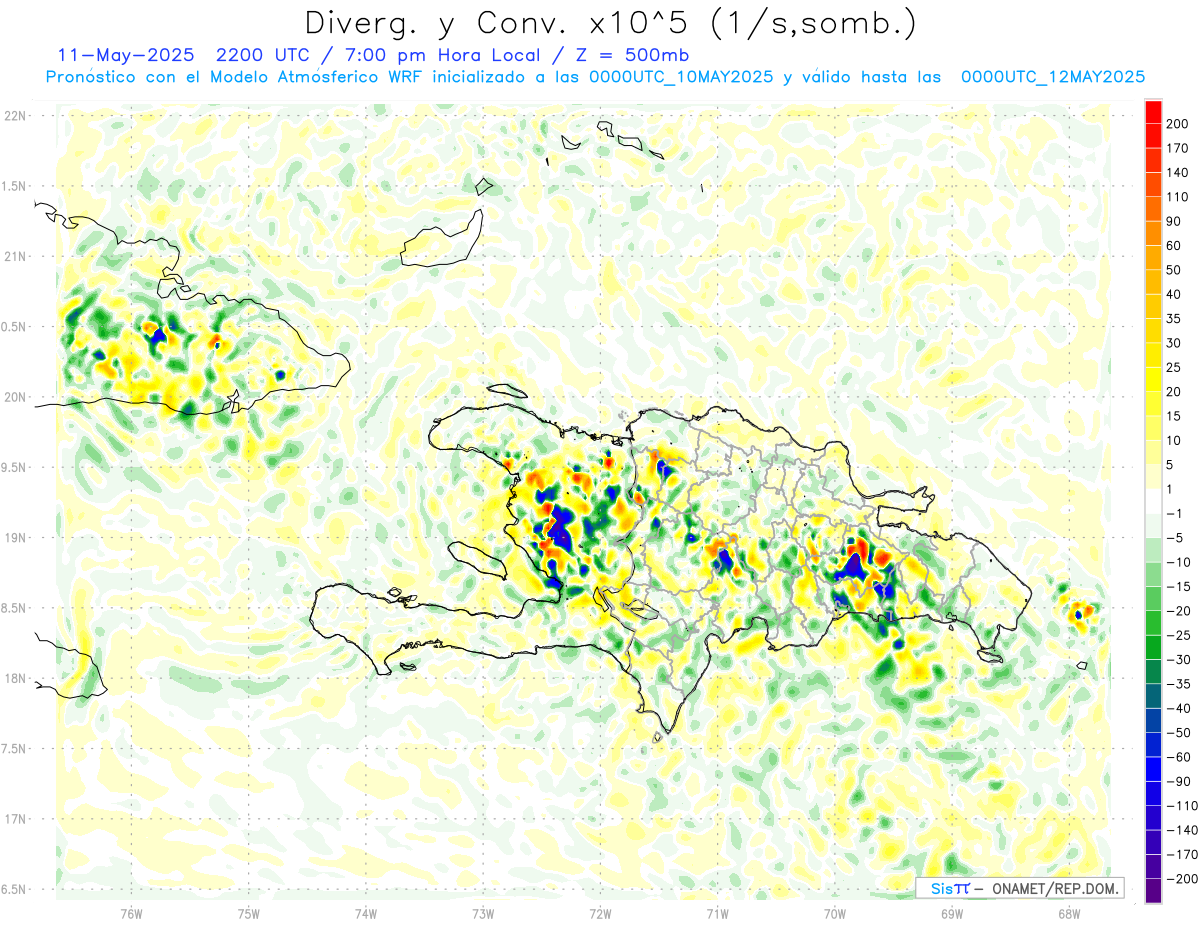Viewport: 1200px width, 927px height.
Task: Click the '-170' value on the color scale
Action: (1181, 854)
